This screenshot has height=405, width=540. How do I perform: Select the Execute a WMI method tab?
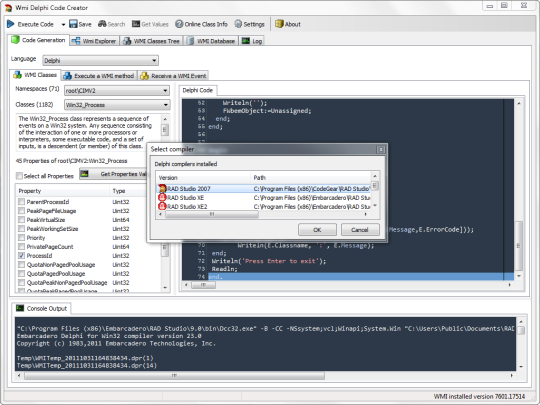pyautogui.click(x=99, y=76)
